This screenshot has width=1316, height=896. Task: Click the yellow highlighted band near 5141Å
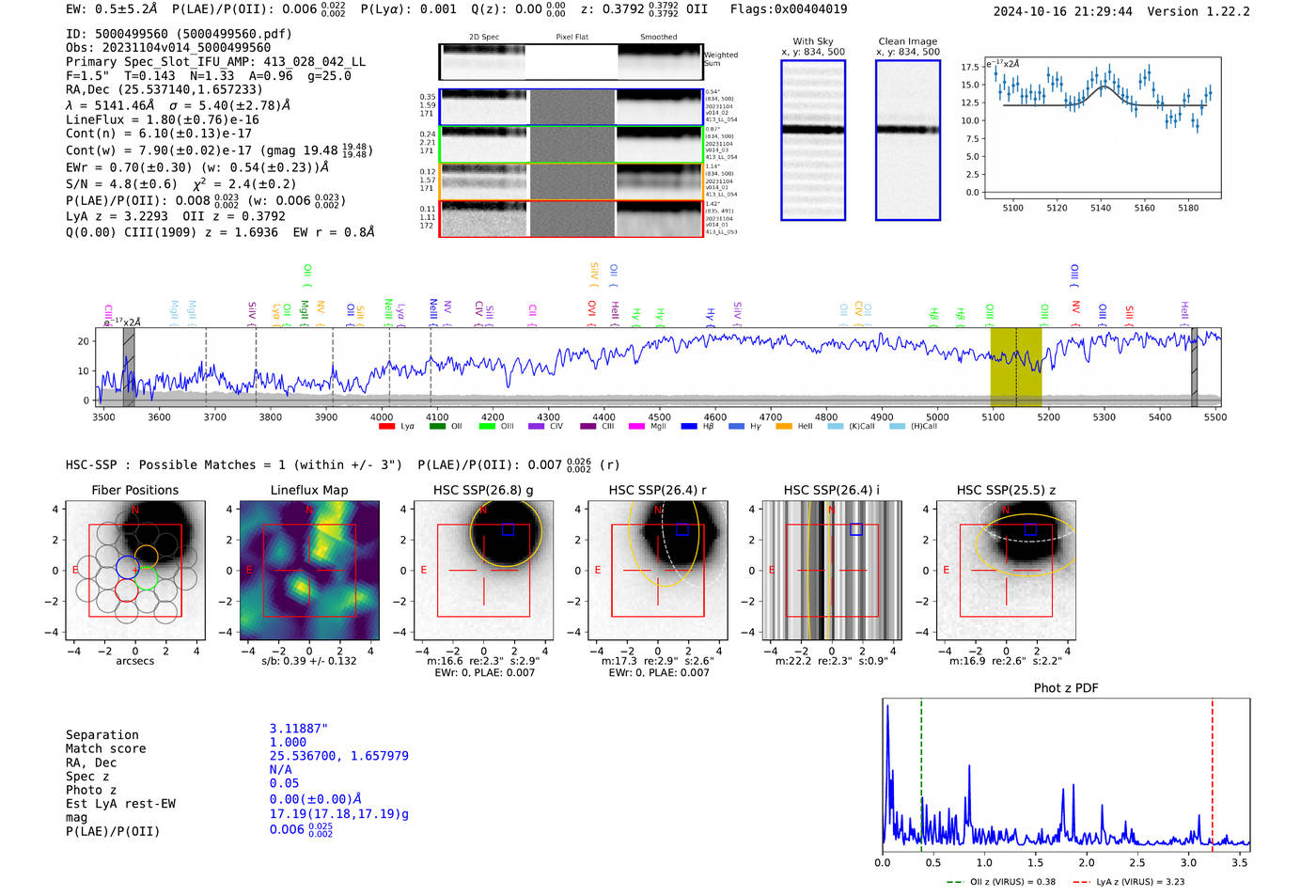[x=1016, y=367]
